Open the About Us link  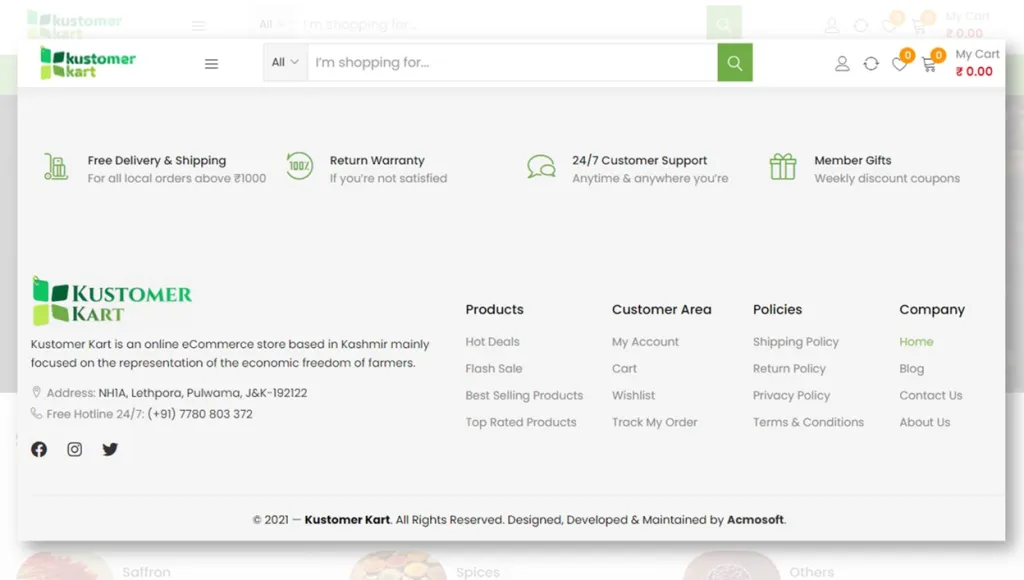[925, 422]
